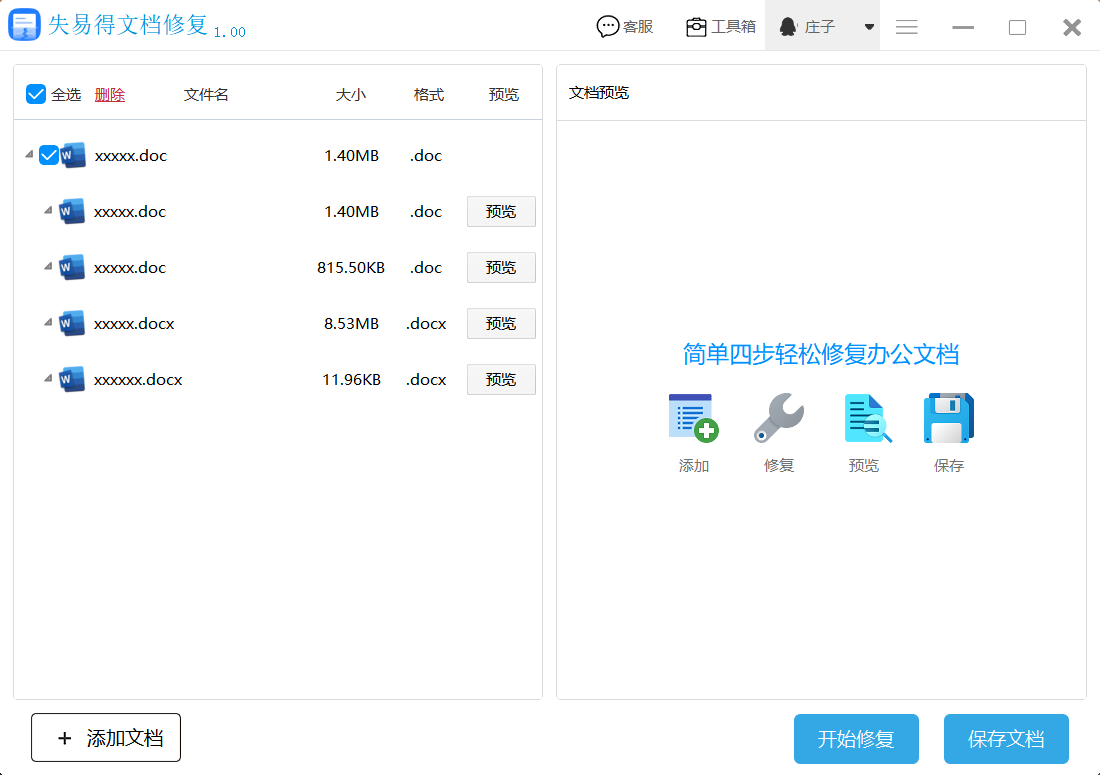The width and height of the screenshot is (1100, 775).
Task: Click Word icon of 11.96KB docx file
Action: [x=72, y=379]
